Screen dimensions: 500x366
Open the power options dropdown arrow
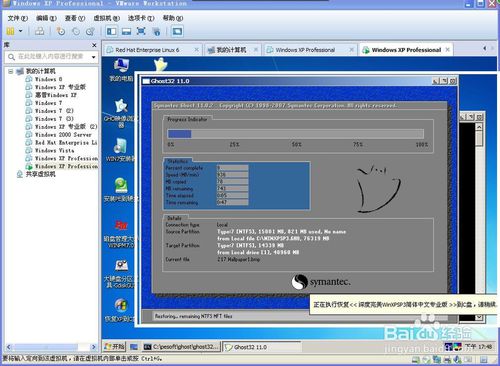tap(21, 31)
